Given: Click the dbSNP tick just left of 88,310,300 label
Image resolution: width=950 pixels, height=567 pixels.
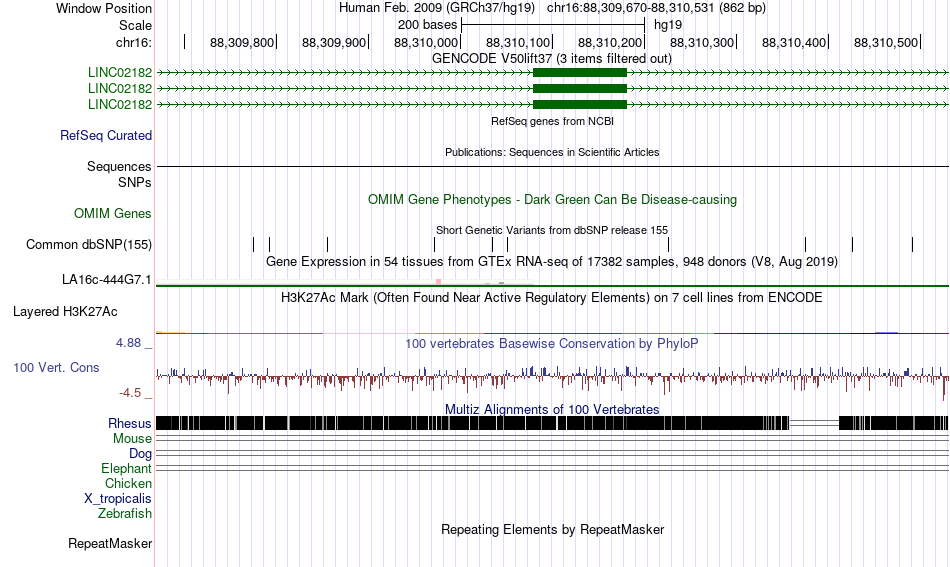Looking at the screenshot, I should [669, 245].
